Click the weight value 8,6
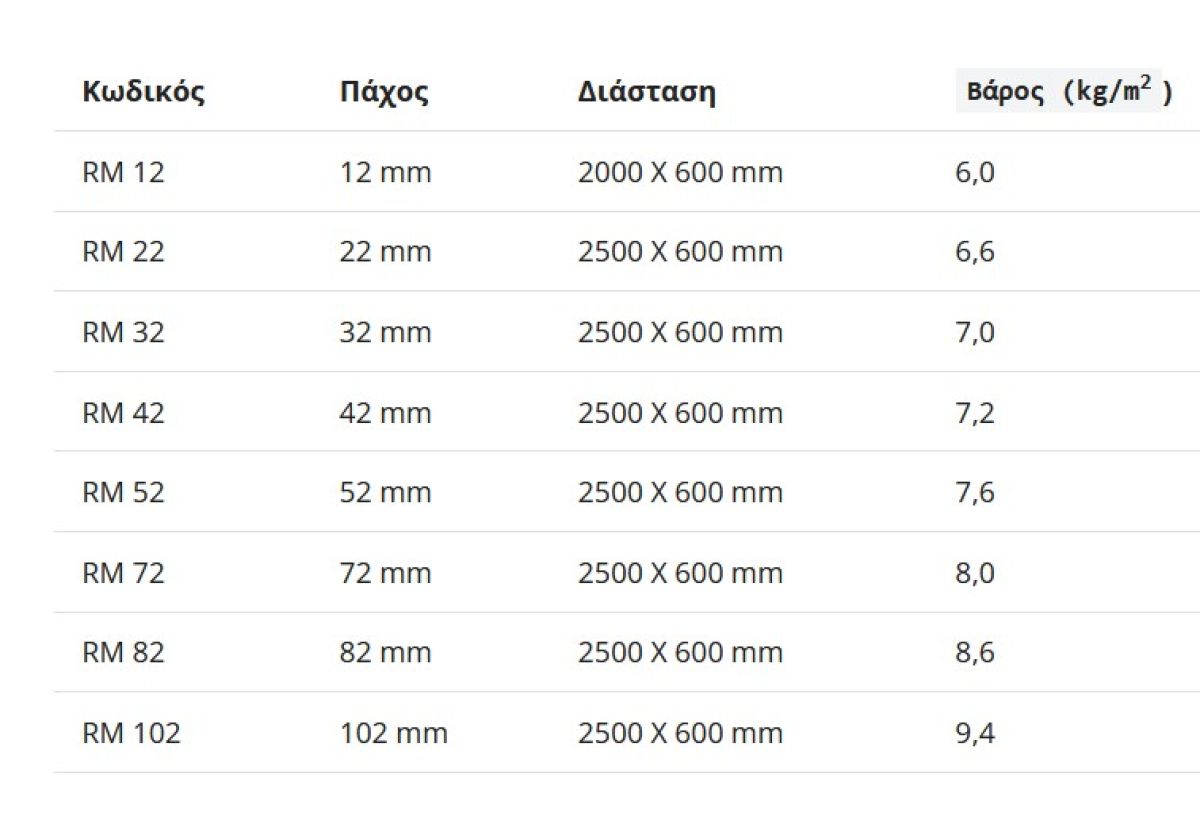 pos(975,653)
